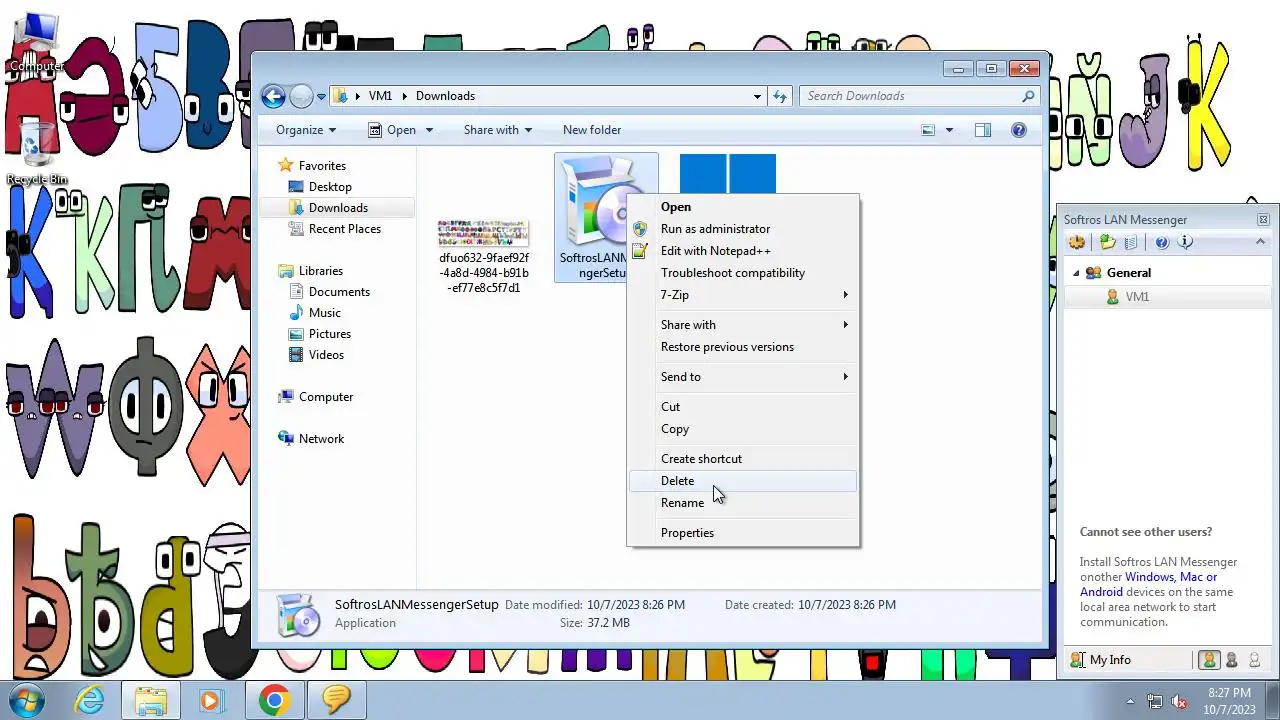The height and width of the screenshot is (720, 1280).
Task: Show hidden tray icons arrow
Action: point(1131,701)
